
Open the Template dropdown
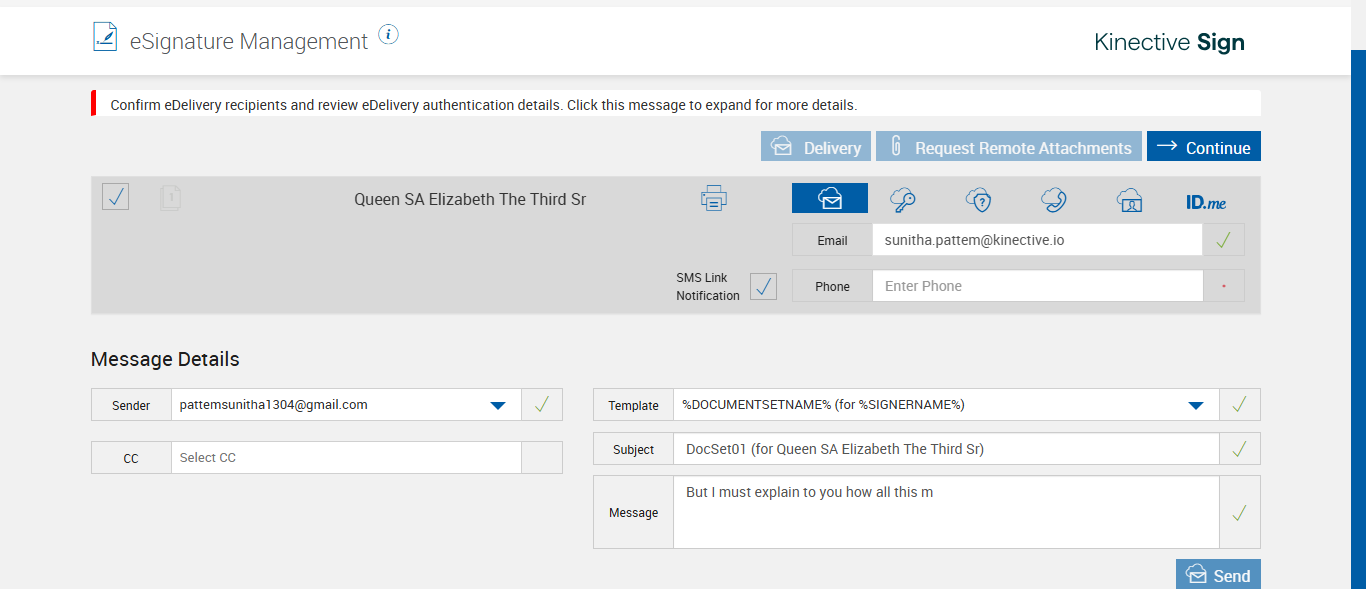point(946,405)
